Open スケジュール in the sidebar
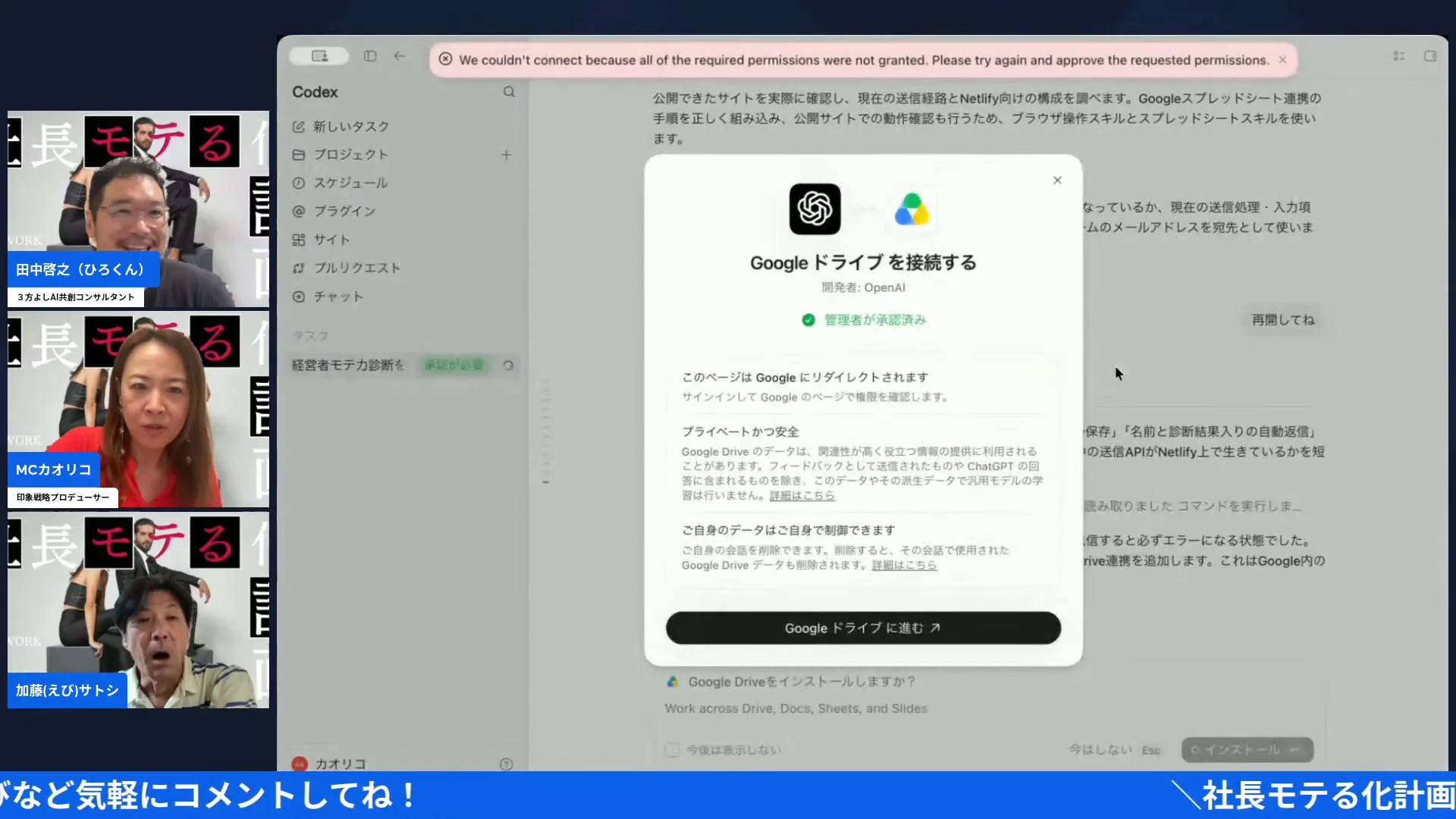 (x=351, y=183)
